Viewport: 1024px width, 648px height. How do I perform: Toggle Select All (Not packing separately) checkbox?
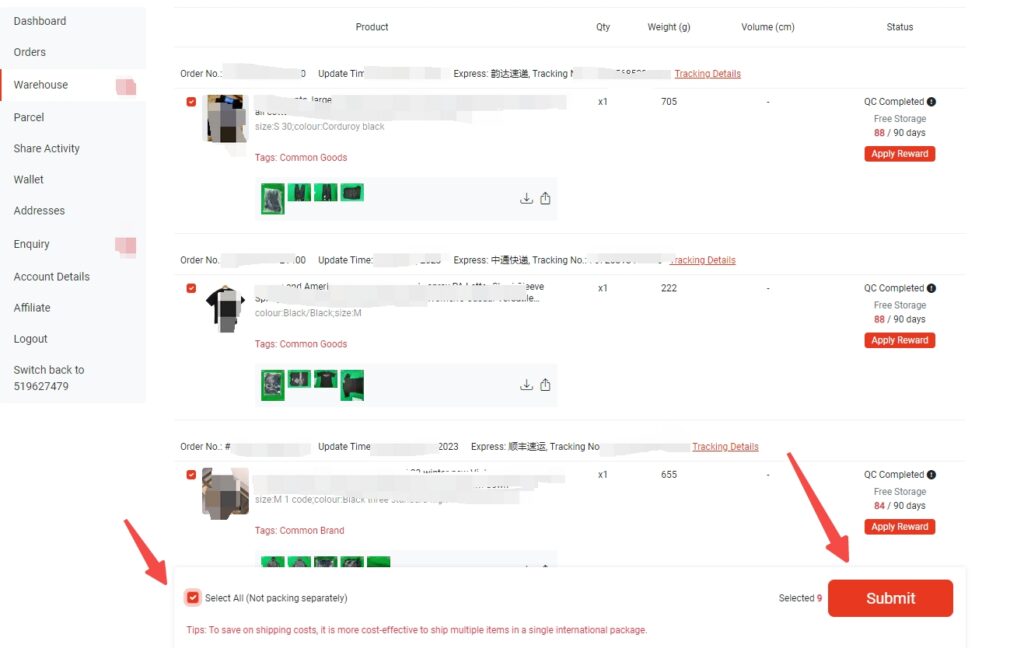click(x=193, y=597)
